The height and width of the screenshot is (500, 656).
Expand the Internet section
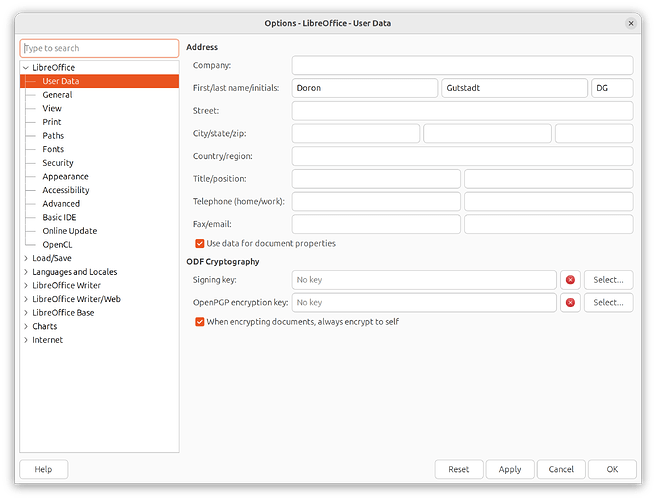(26, 340)
